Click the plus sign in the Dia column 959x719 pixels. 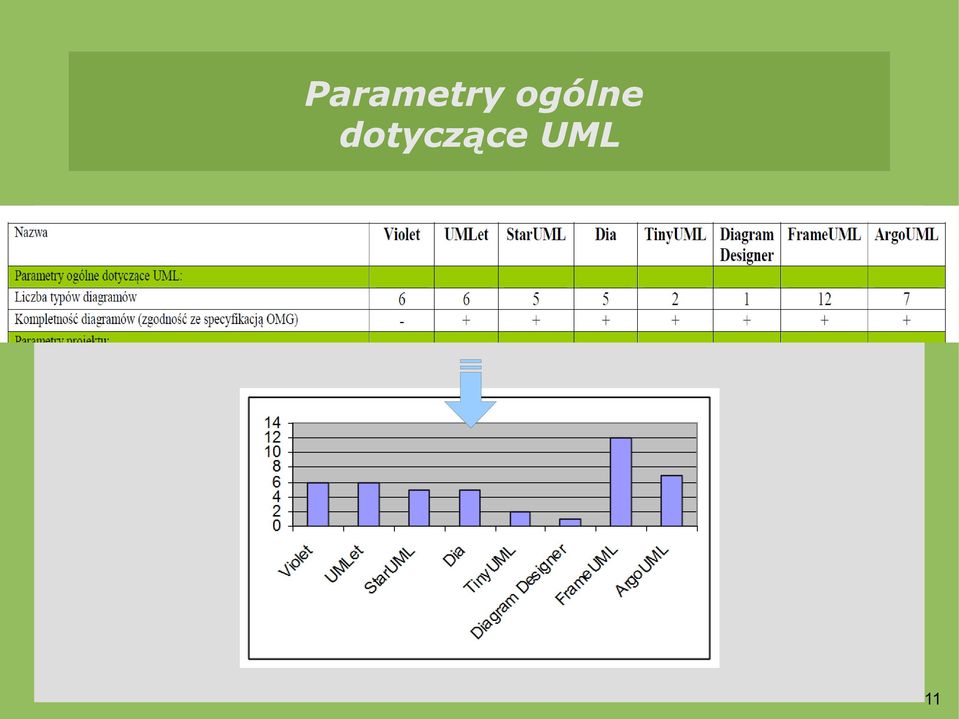click(605, 320)
